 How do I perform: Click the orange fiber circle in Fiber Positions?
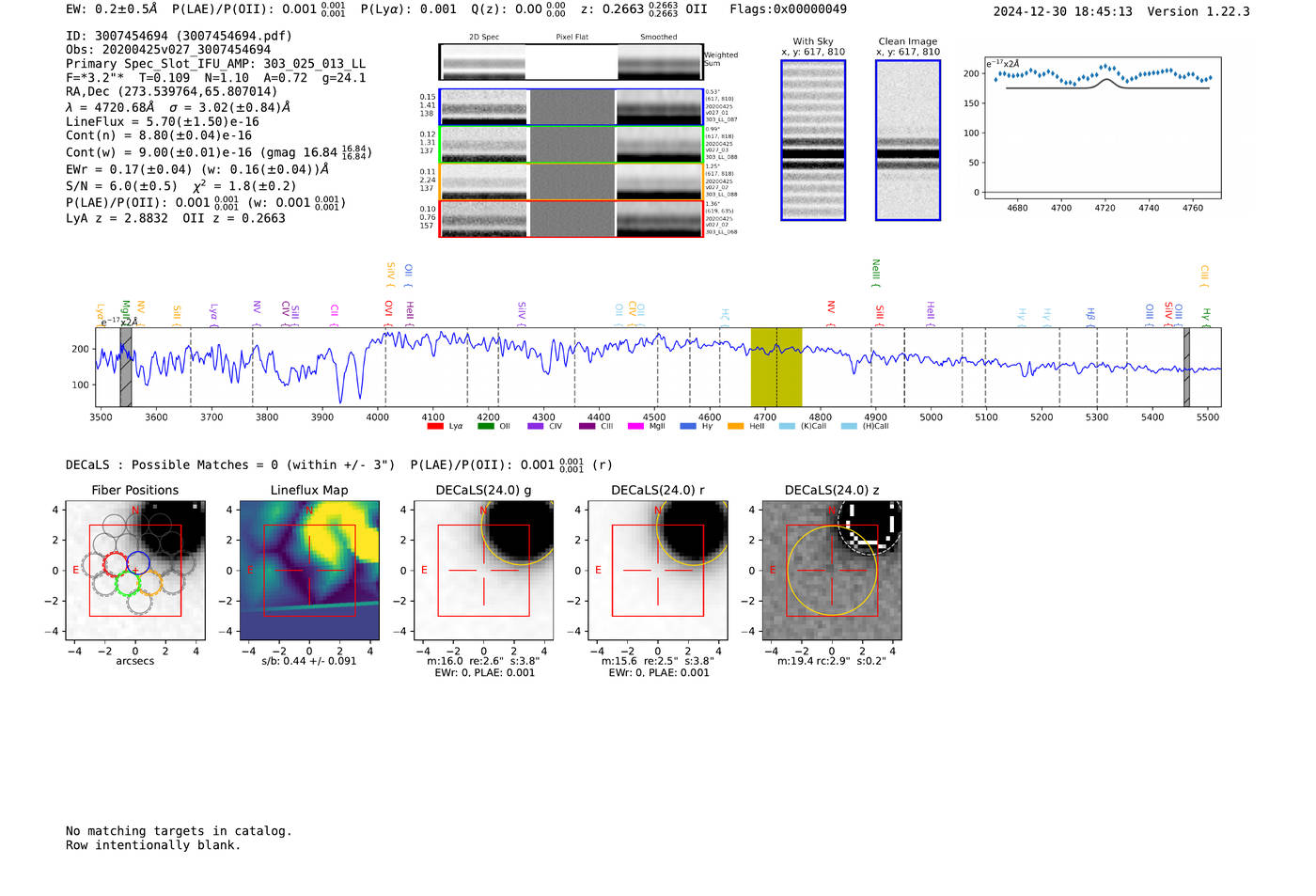point(149,583)
